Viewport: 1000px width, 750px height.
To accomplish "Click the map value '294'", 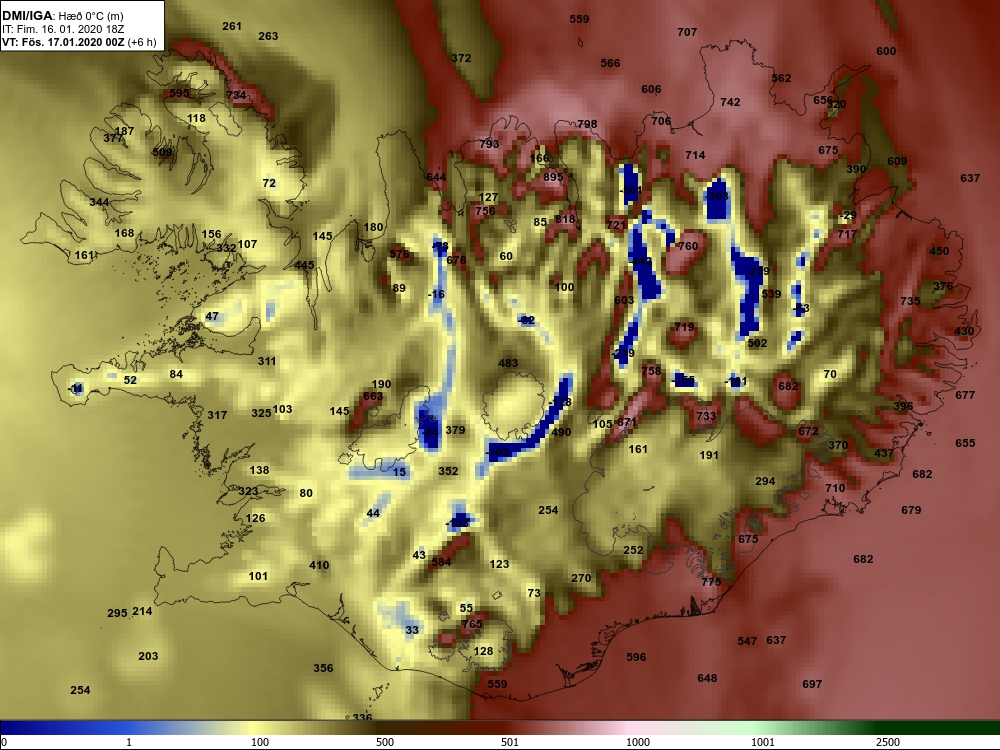I will coord(765,482).
